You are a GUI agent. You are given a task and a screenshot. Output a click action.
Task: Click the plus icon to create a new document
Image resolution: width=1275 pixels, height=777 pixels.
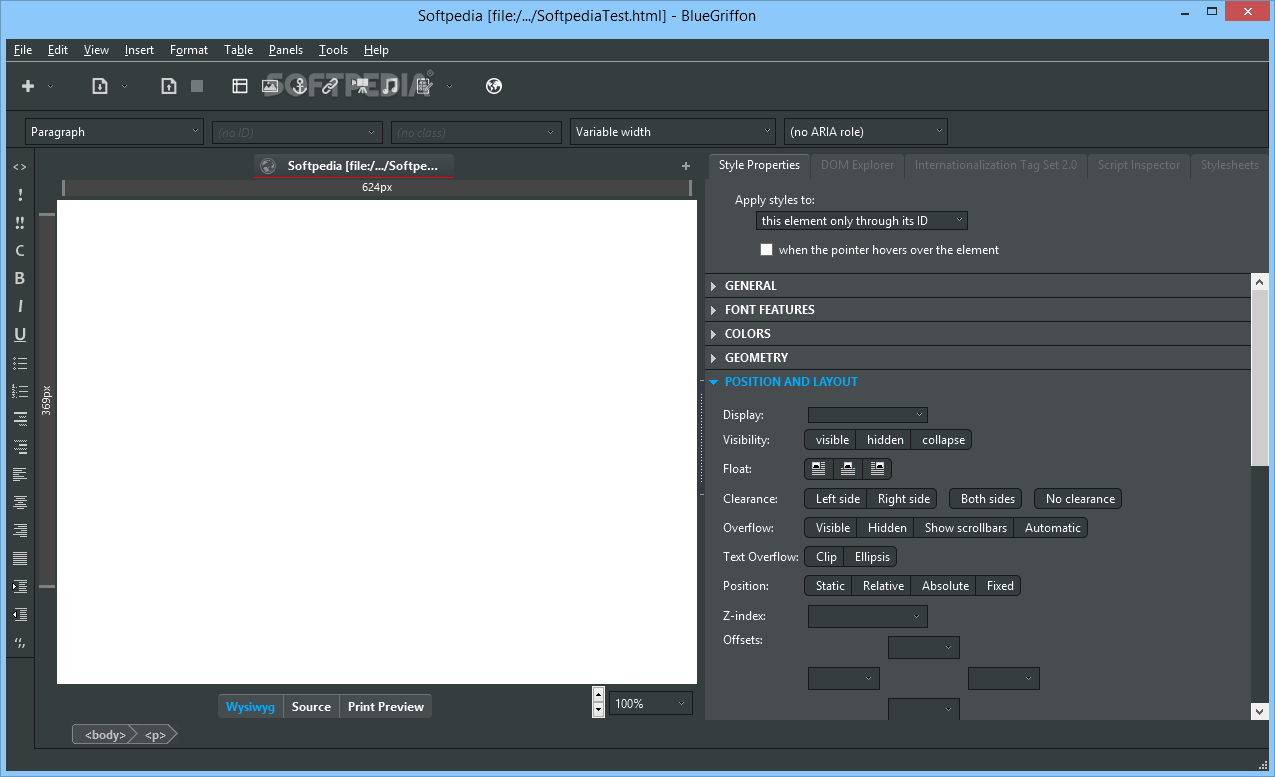[28, 86]
